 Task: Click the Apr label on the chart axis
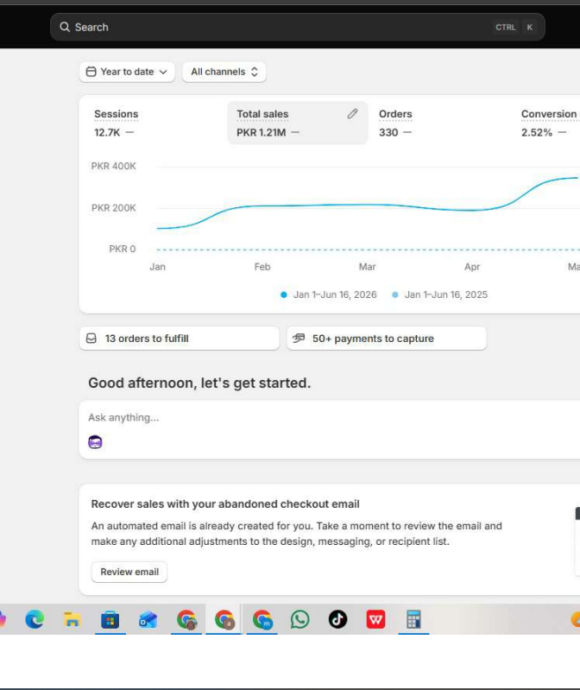(x=472, y=267)
